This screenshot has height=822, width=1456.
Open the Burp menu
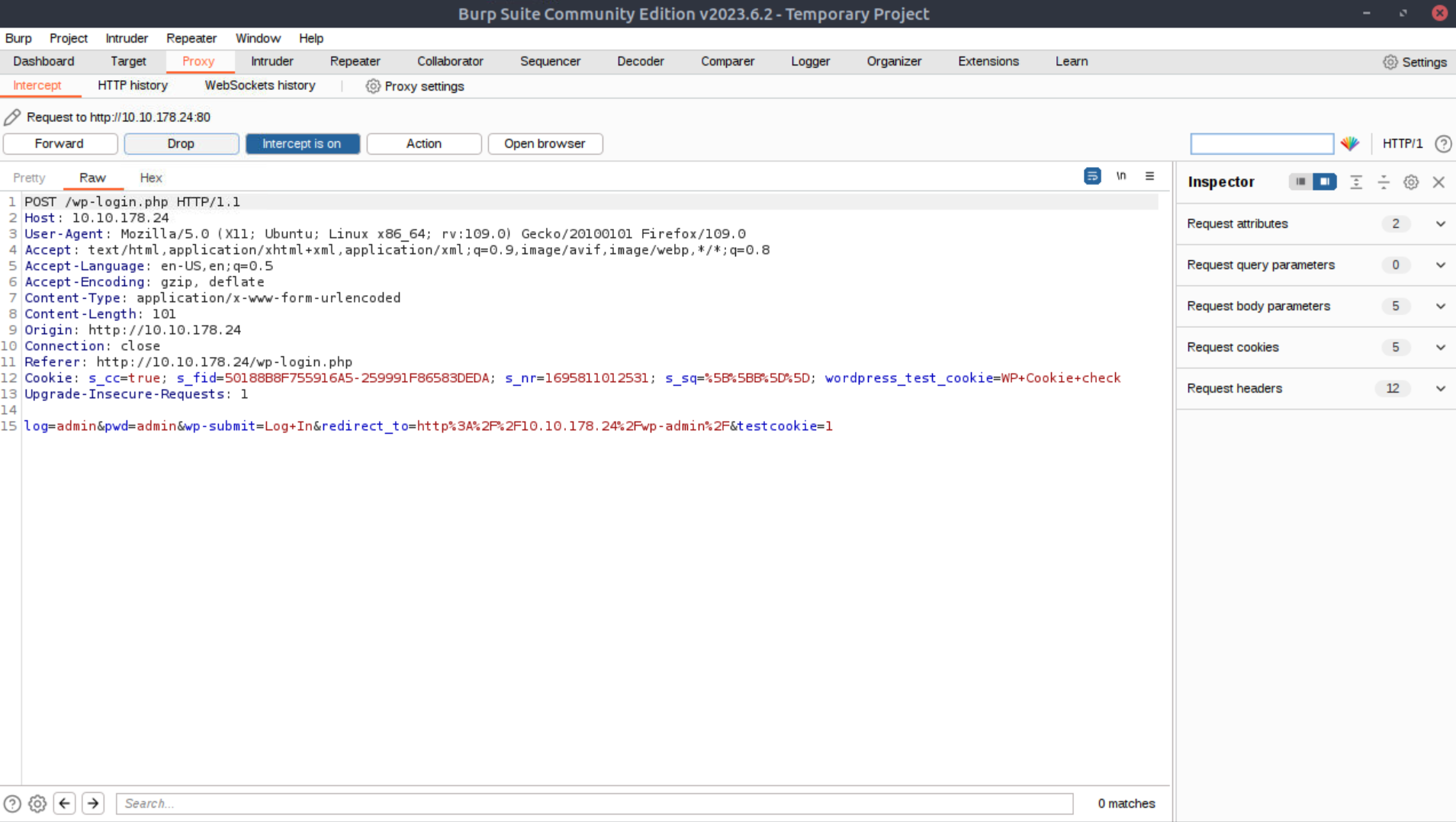click(x=18, y=38)
